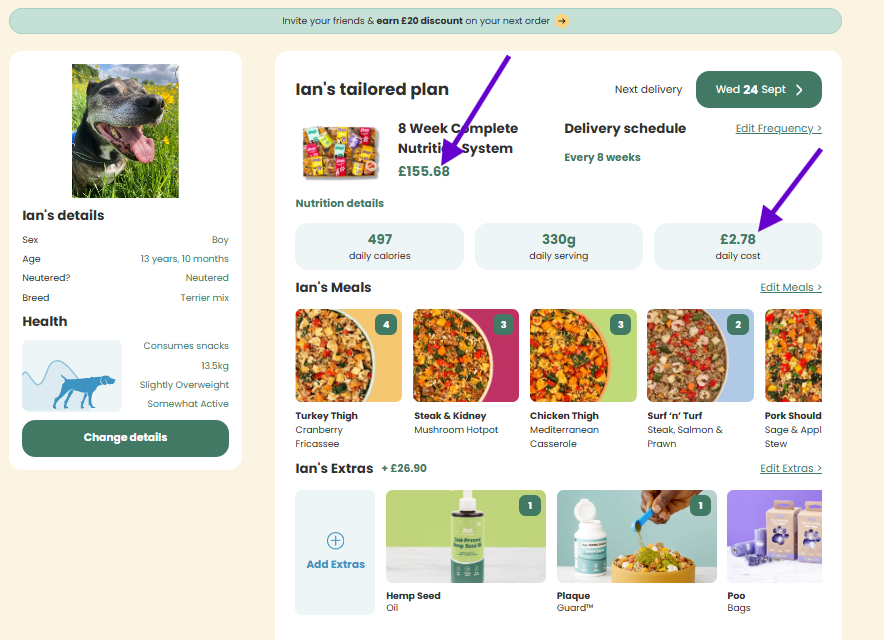Open the Chicken Thigh meal image
Viewport: 884px width, 640px height.
tap(583, 356)
